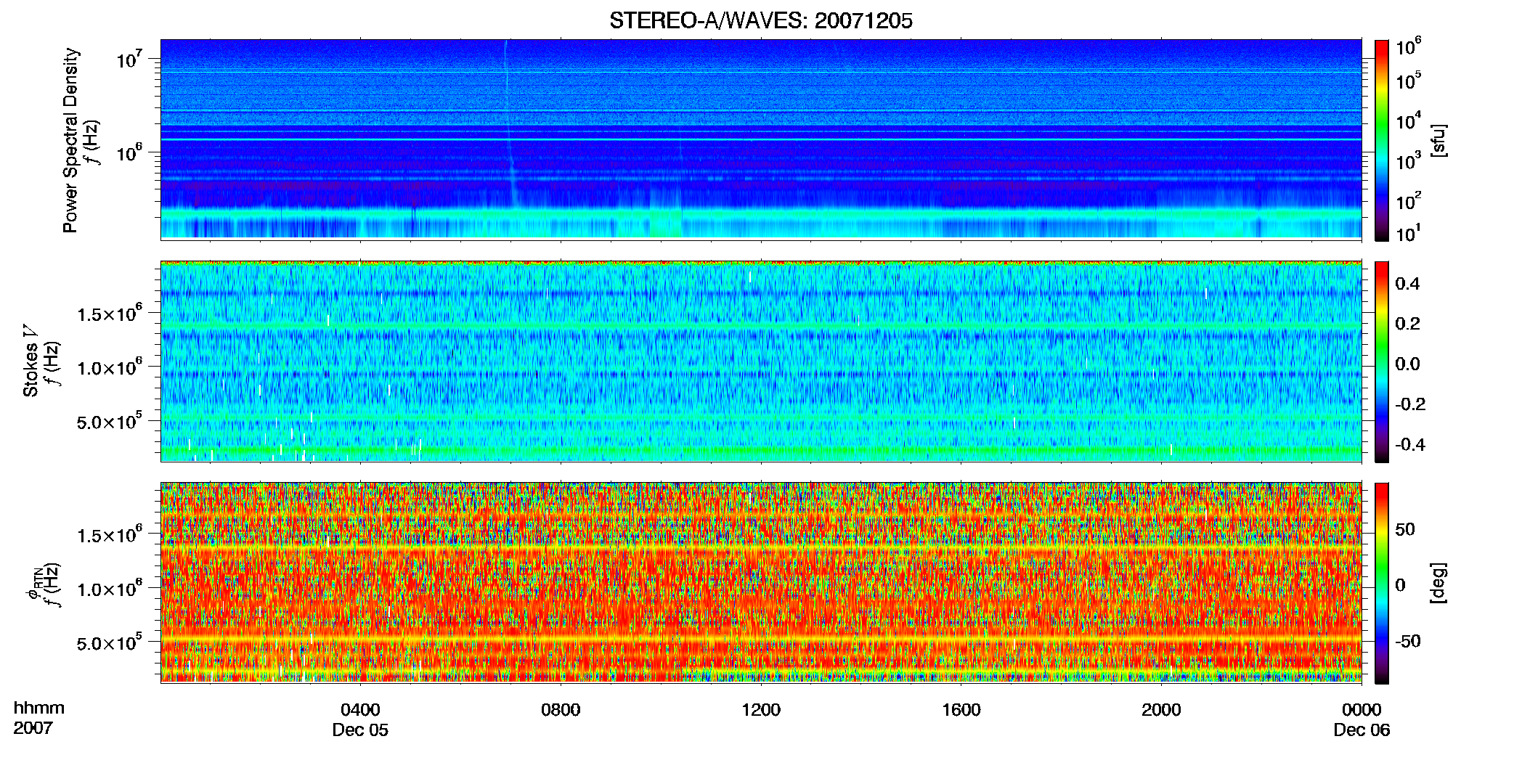Click the "-0.2" Stokes colorbar tick label
Image resolution: width=1522 pixels, height=784 pixels.
coord(1410,404)
